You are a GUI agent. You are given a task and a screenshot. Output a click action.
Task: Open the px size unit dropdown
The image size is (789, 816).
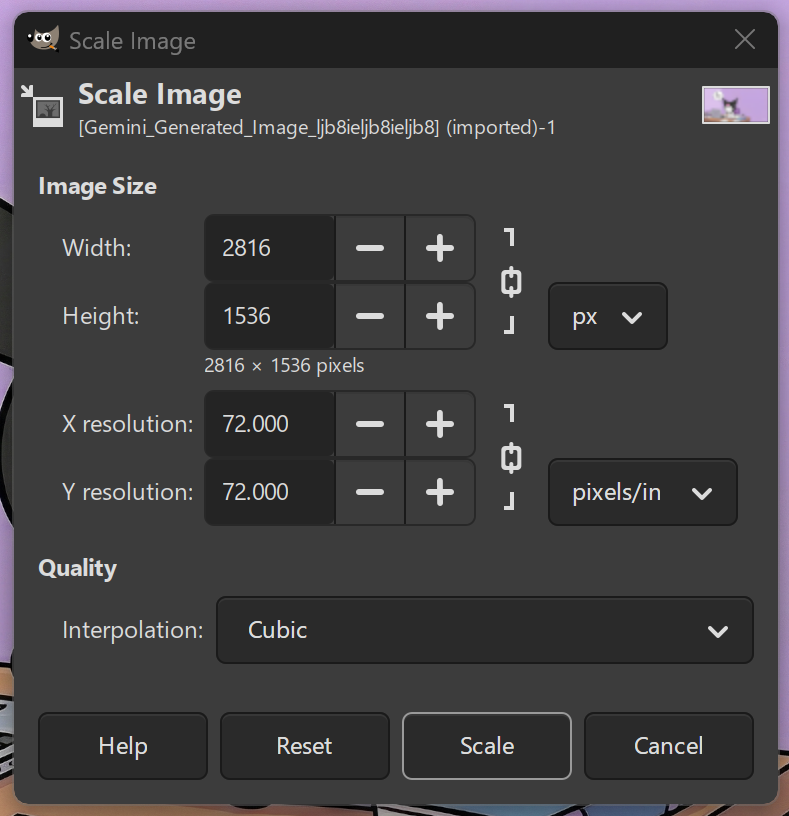pos(607,316)
